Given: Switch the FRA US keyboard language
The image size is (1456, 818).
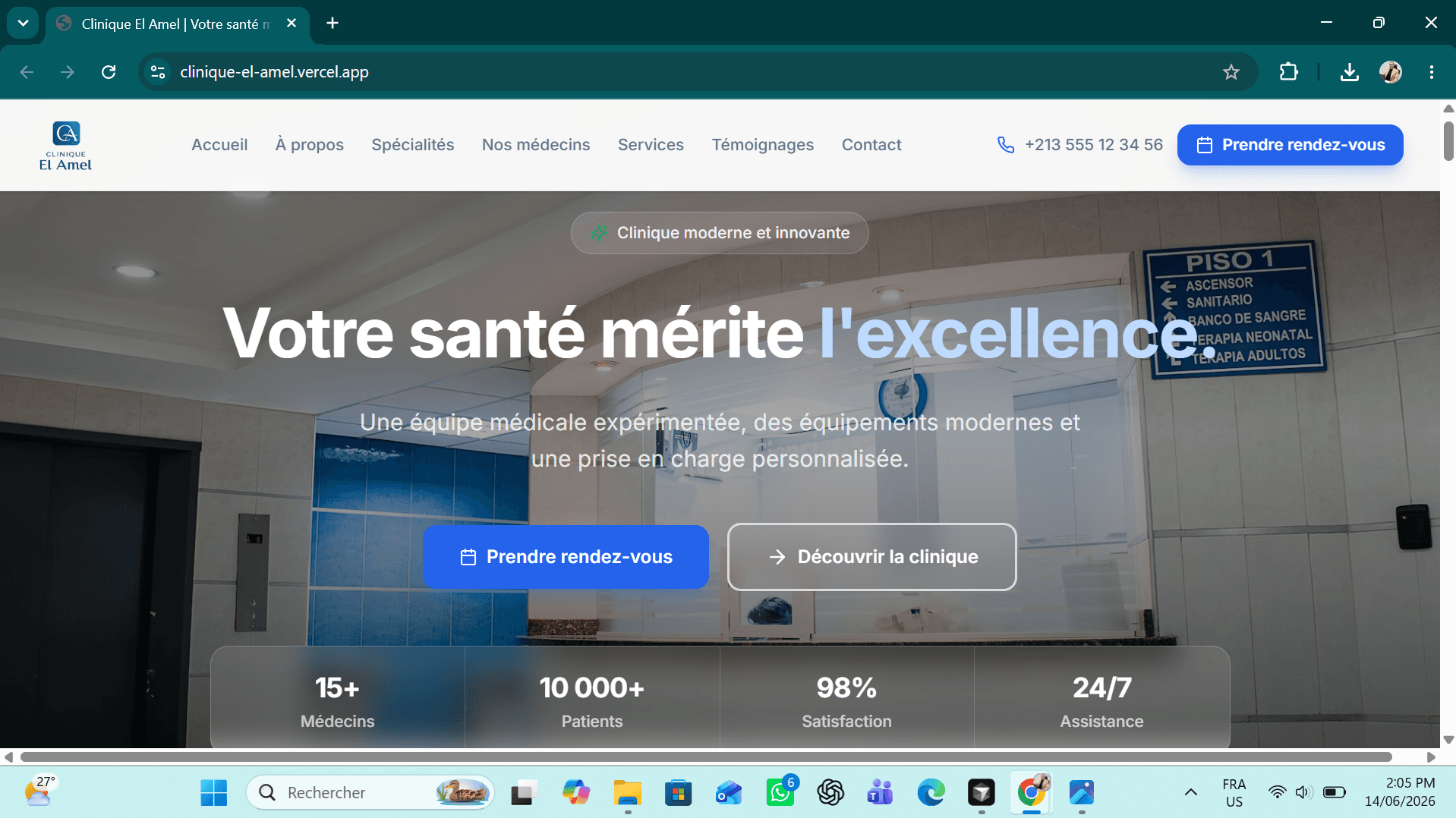Looking at the screenshot, I should [x=1234, y=793].
